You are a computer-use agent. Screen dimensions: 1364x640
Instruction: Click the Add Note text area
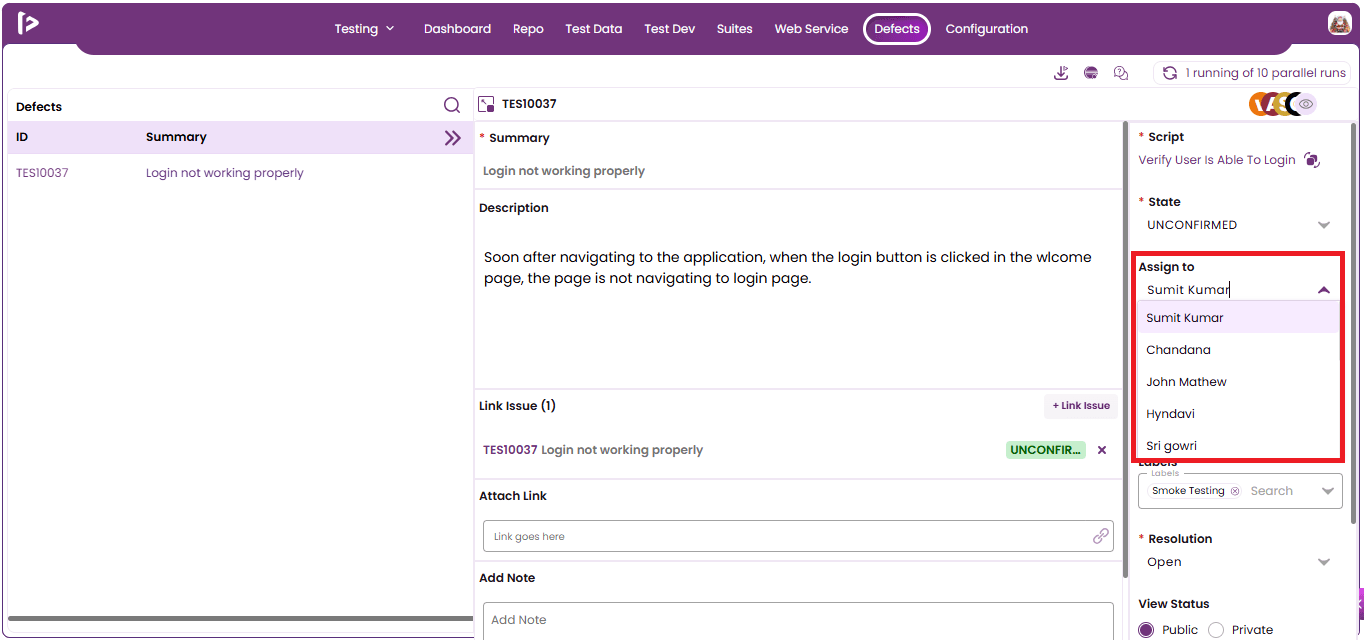click(x=798, y=620)
